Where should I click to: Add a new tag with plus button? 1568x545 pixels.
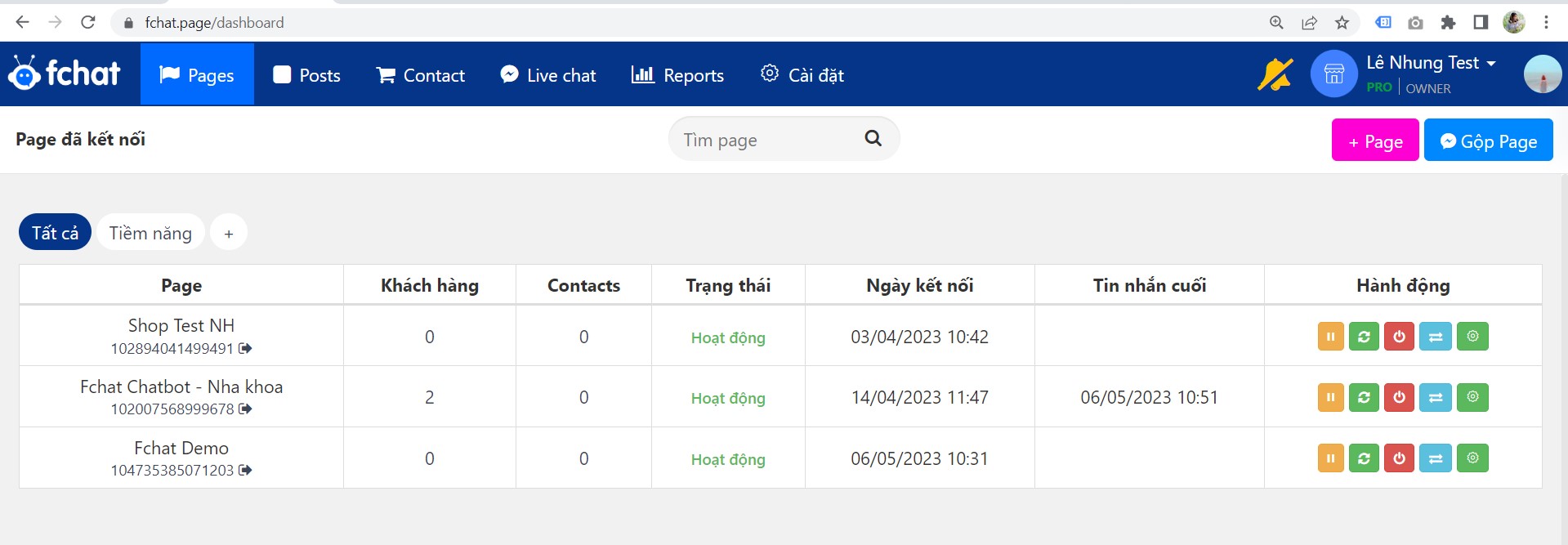pyautogui.click(x=229, y=234)
